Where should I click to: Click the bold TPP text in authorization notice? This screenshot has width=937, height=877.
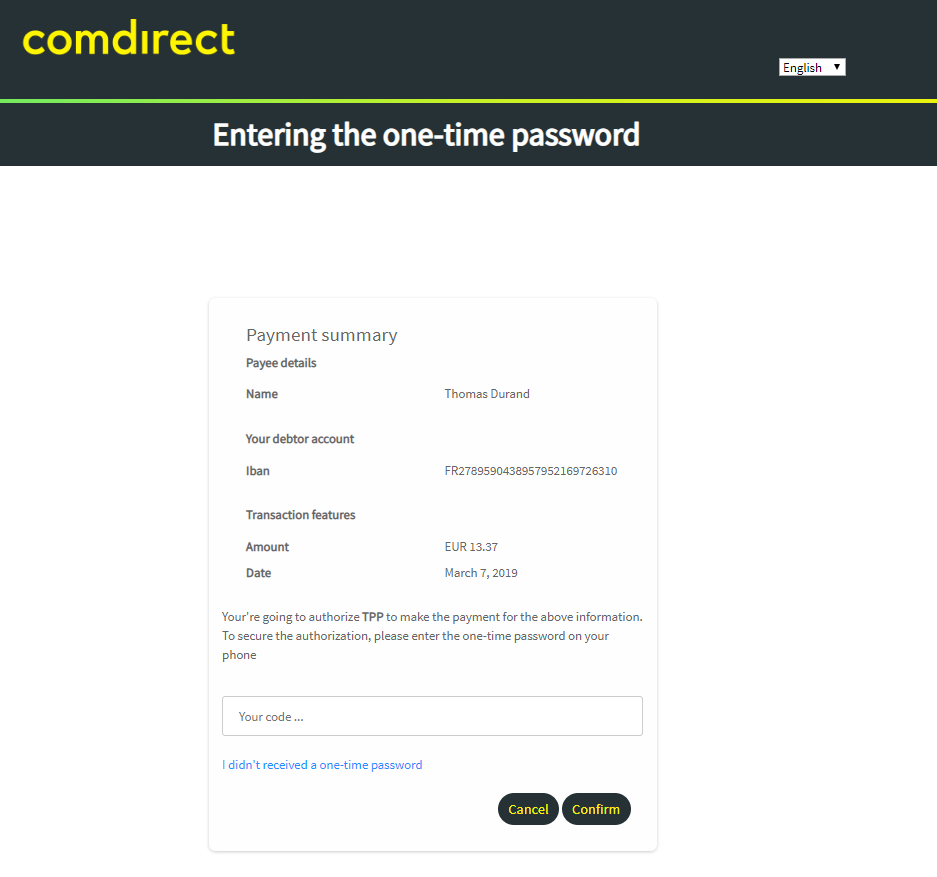click(x=373, y=617)
